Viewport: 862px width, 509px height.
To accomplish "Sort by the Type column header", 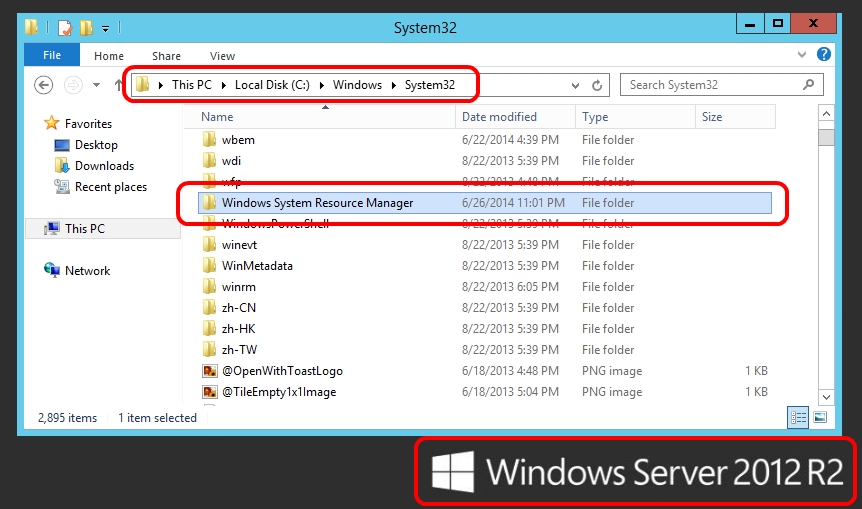I will pos(636,117).
